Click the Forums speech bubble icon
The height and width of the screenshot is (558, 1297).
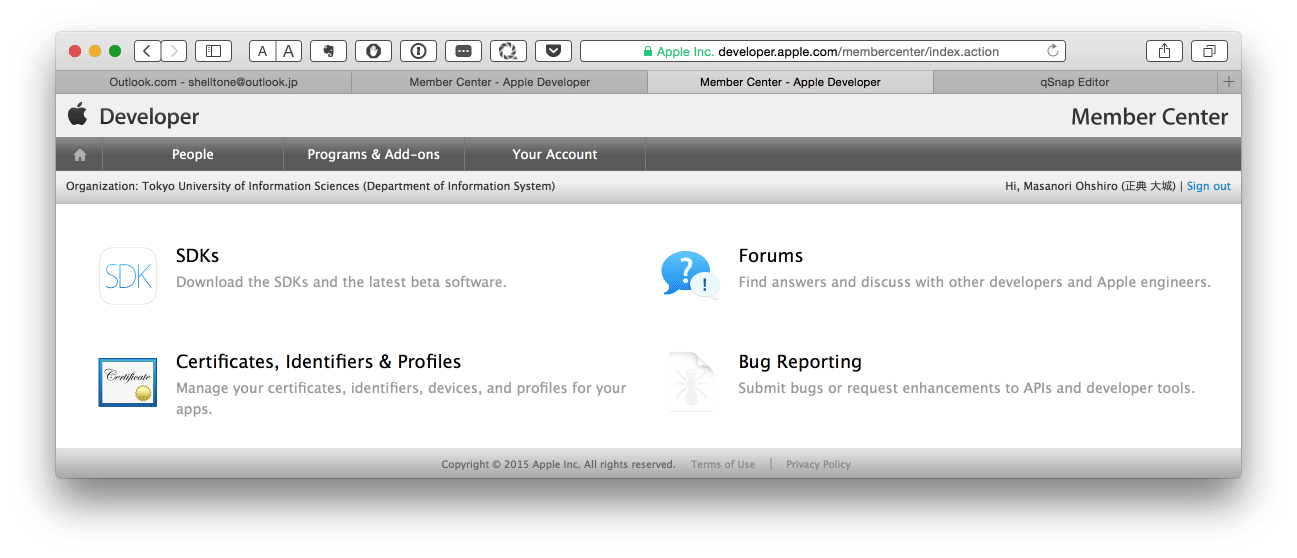690,275
